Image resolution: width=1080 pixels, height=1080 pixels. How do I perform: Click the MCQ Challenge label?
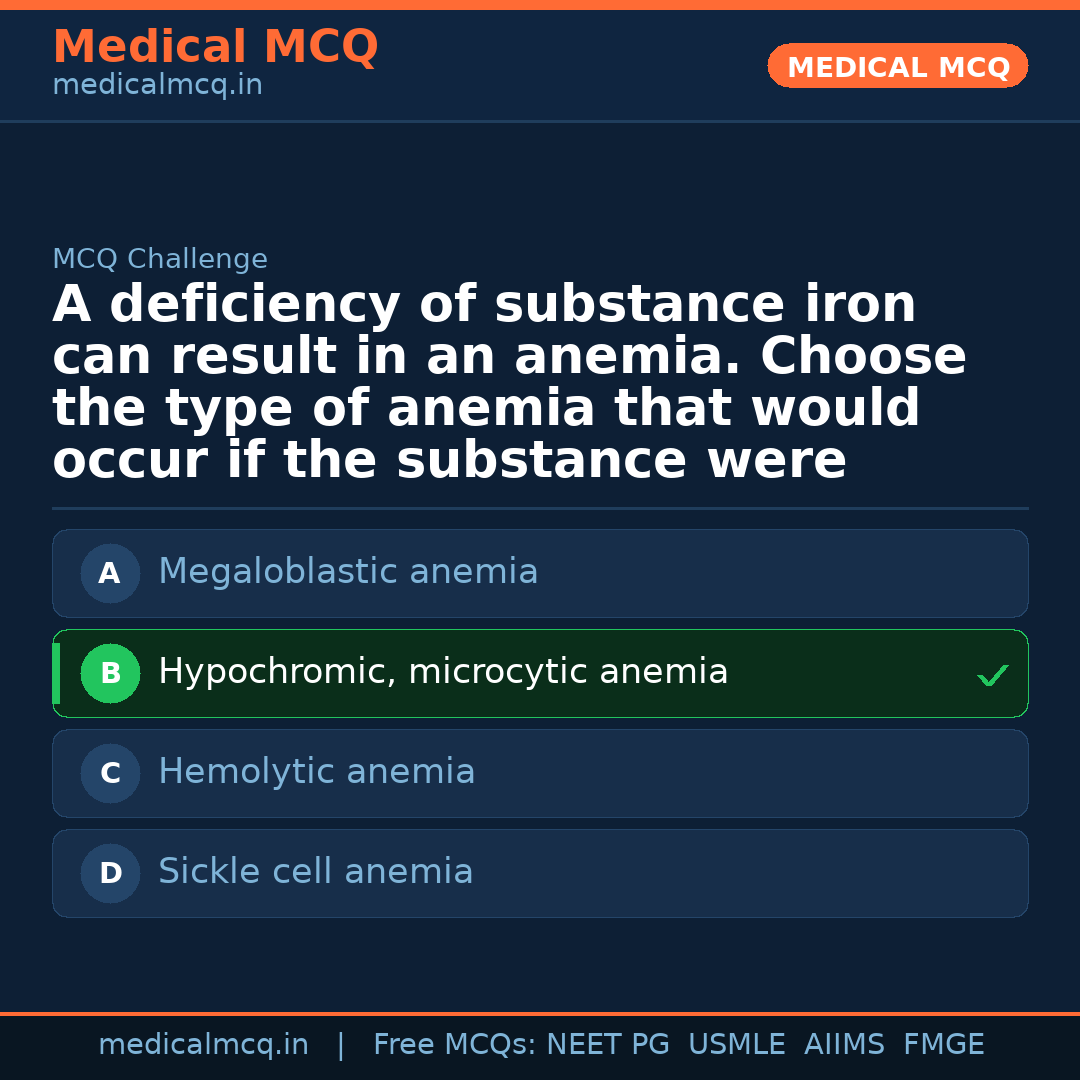(x=160, y=260)
